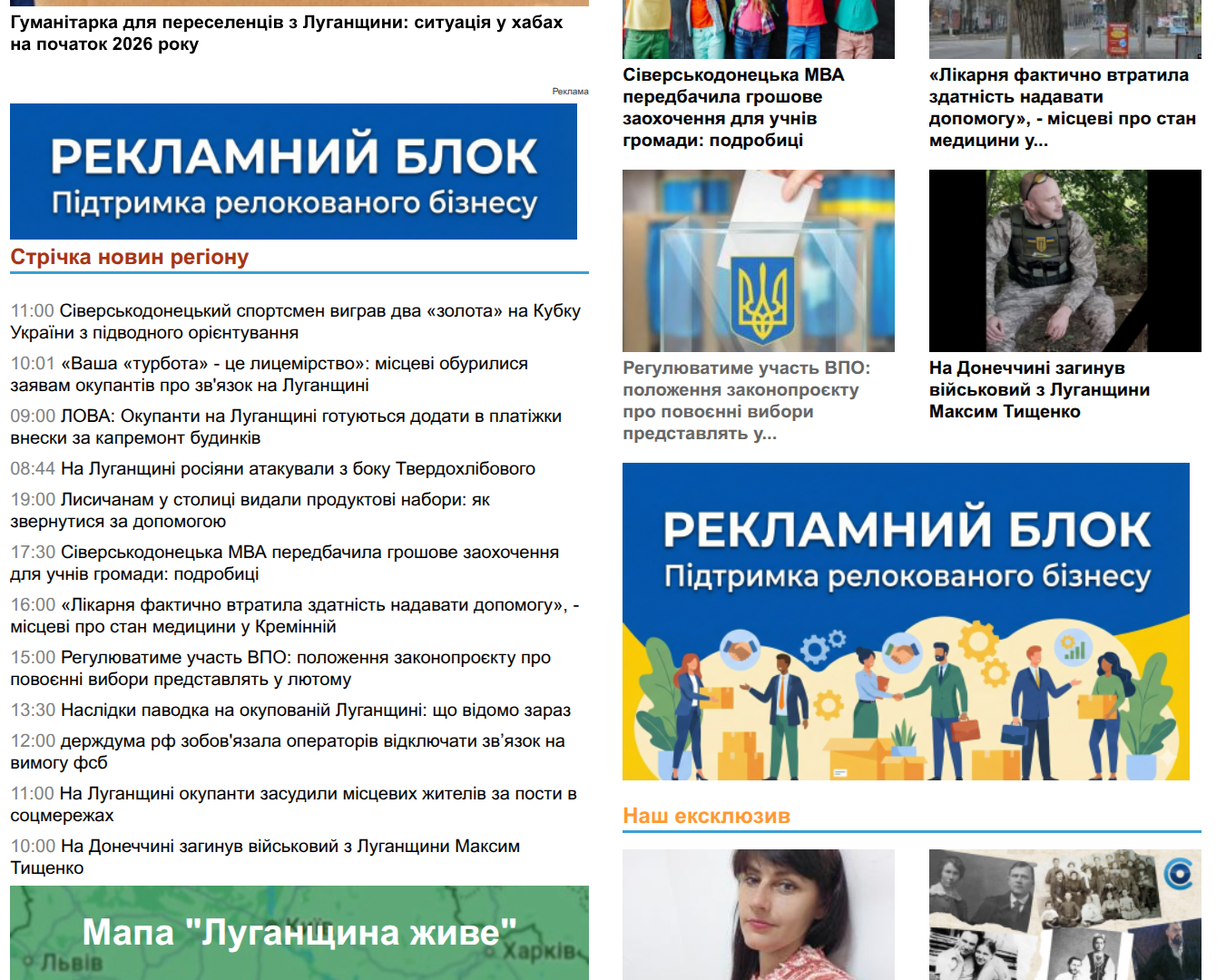Viewport: 1226px width, 980px height.
Task: Open the Стрічка новин регіону section heading
Action: coord(130,258)
